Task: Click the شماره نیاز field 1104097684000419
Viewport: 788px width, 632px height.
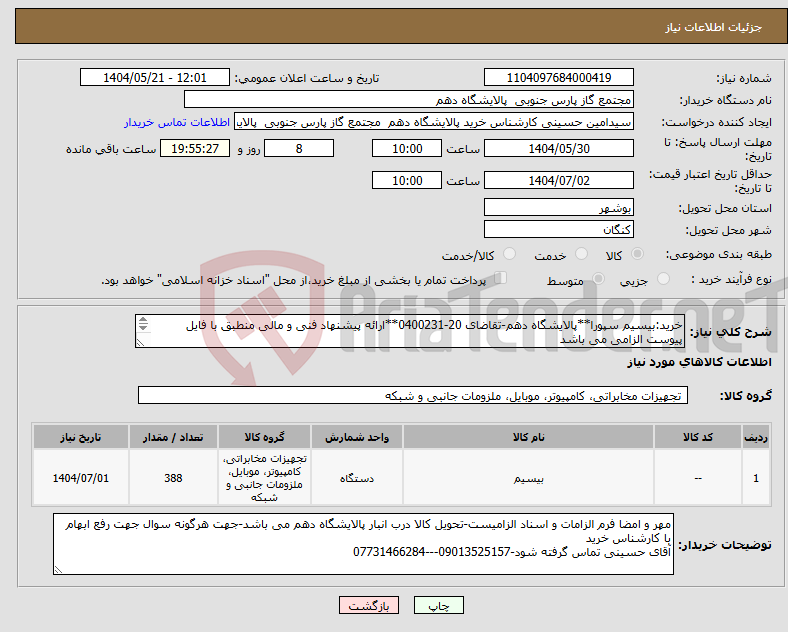Action: 558,78
